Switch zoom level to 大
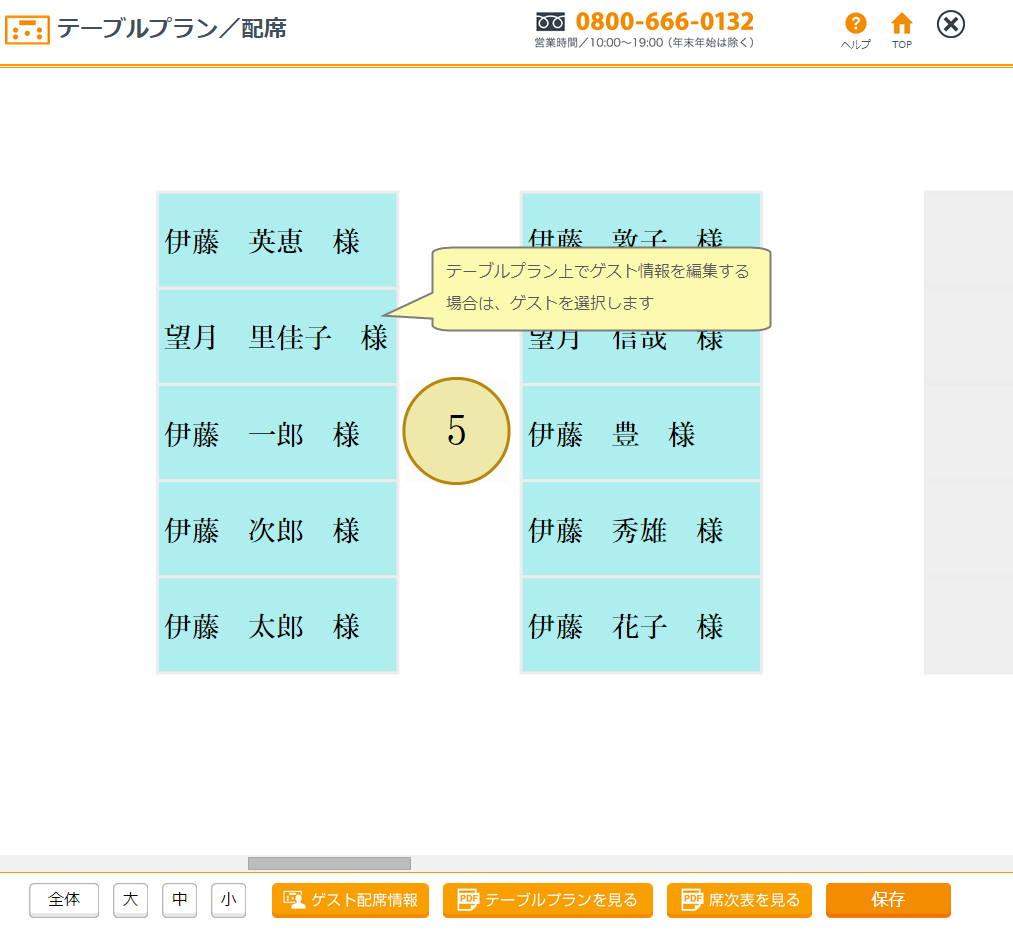Screen dimensions: 1013x933 (x=130, y=900)
